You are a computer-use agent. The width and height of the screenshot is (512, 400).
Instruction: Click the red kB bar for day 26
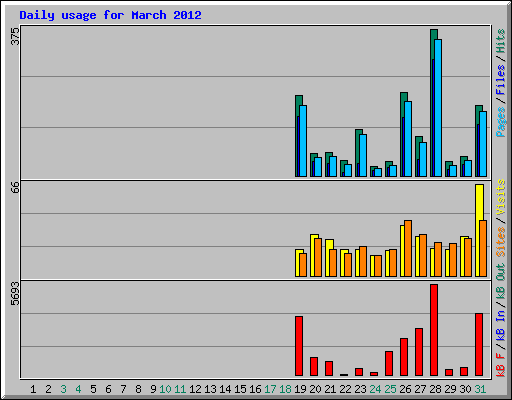pyautogui.click(x=404, y=357)
